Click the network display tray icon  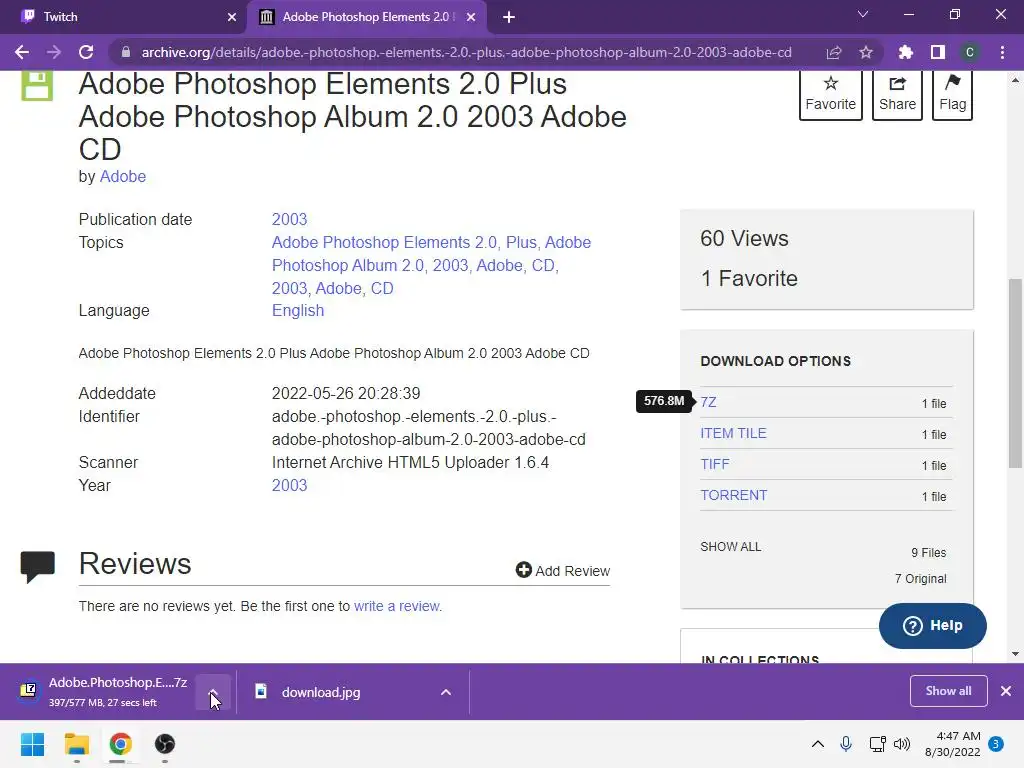pyautogui.click(x=877, y=744)
